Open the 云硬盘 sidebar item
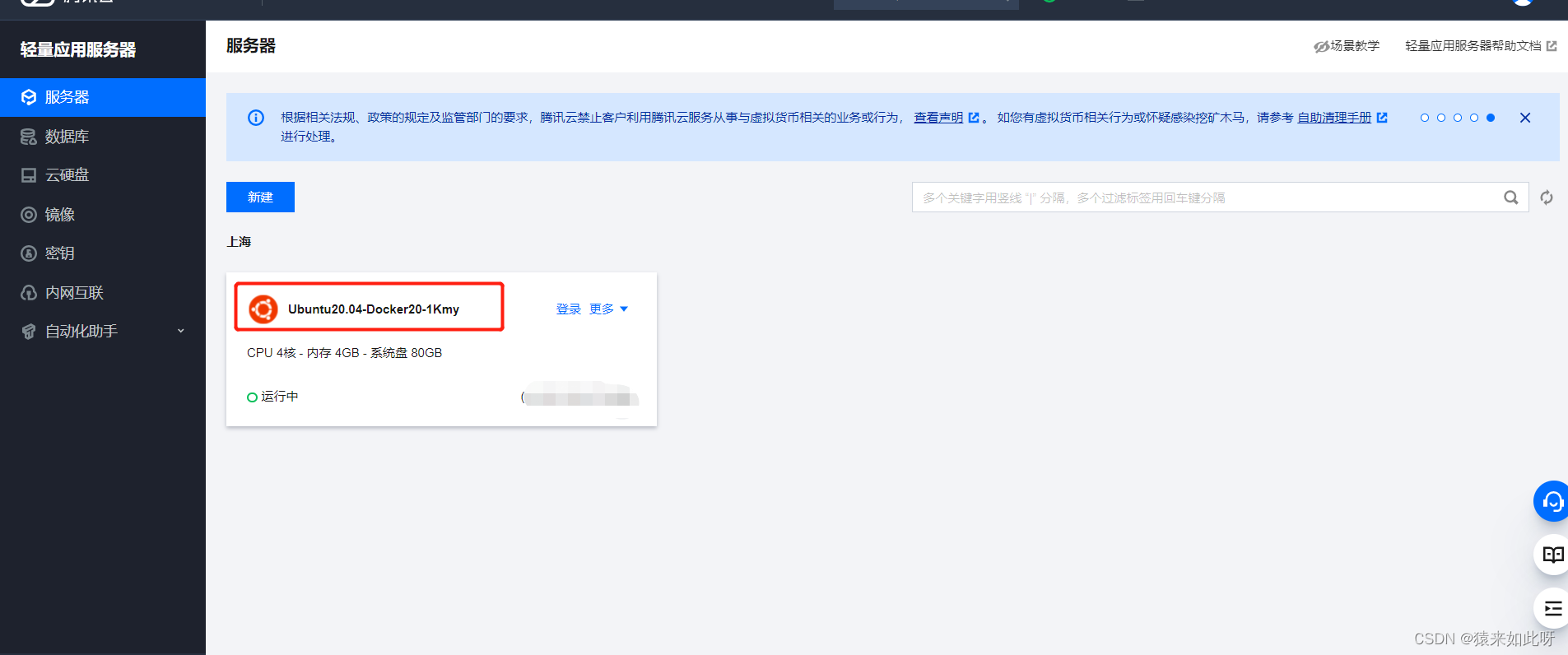The width and height of the screenshot is (1568, 655). (x=102, y=175)
